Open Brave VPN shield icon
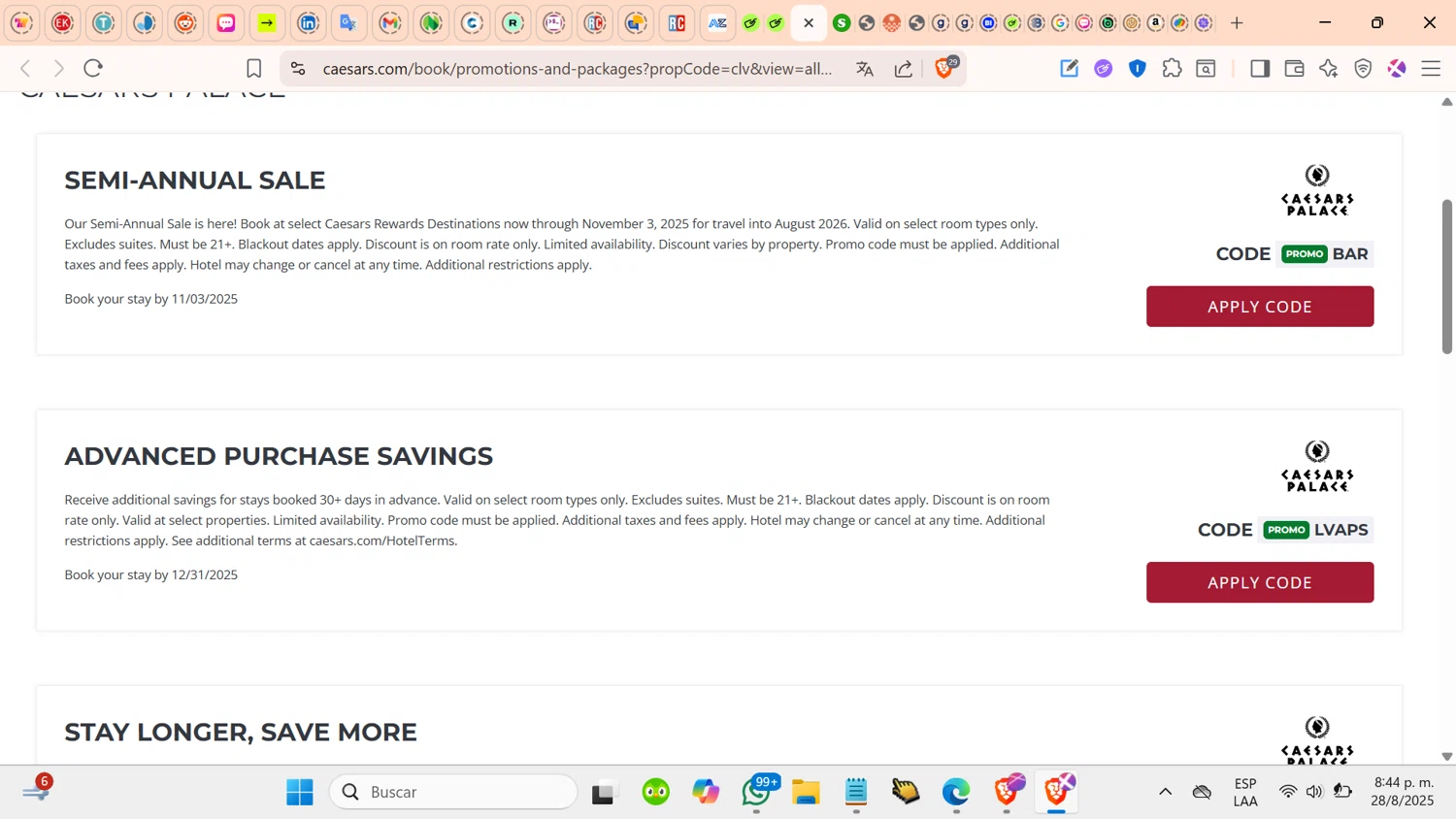This screenshot has height=819, width=1456. tap(1363, 68)
